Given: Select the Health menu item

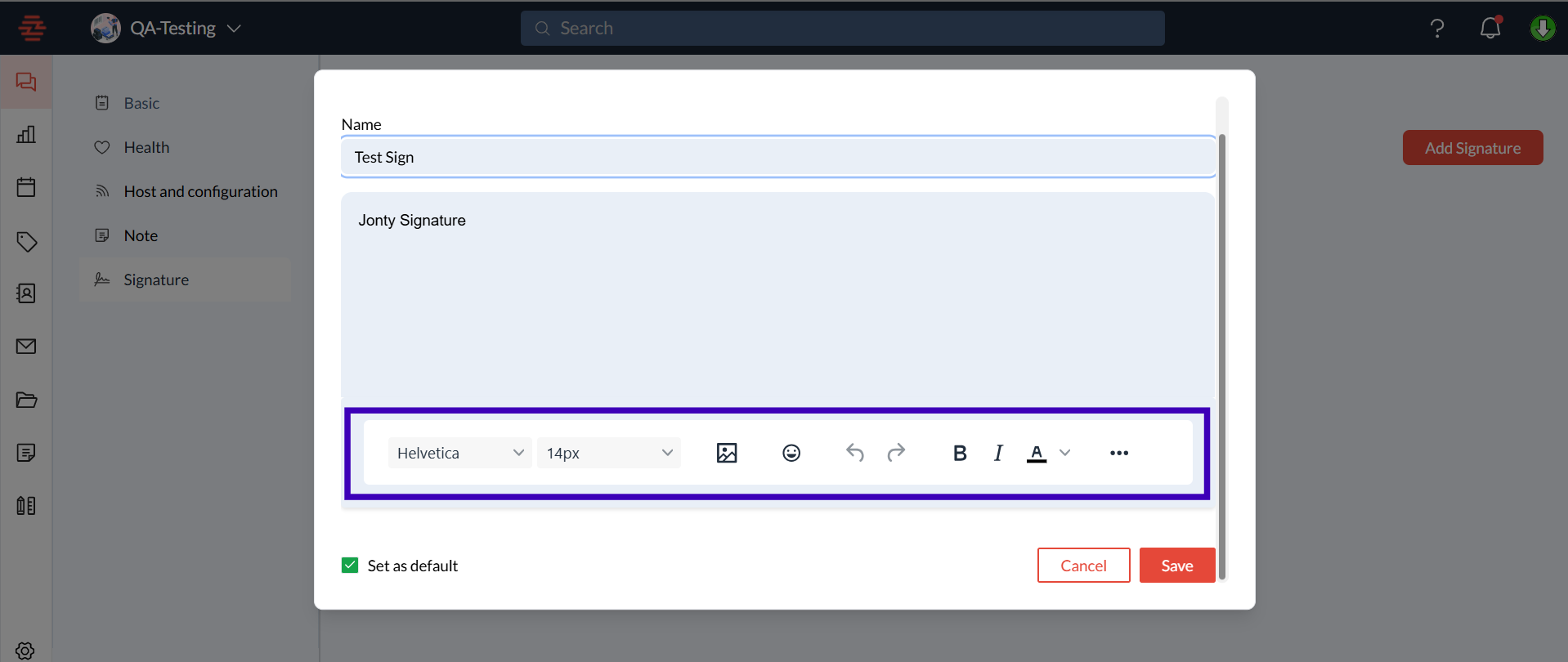Looking at the screenshot, I should [186, 147].
